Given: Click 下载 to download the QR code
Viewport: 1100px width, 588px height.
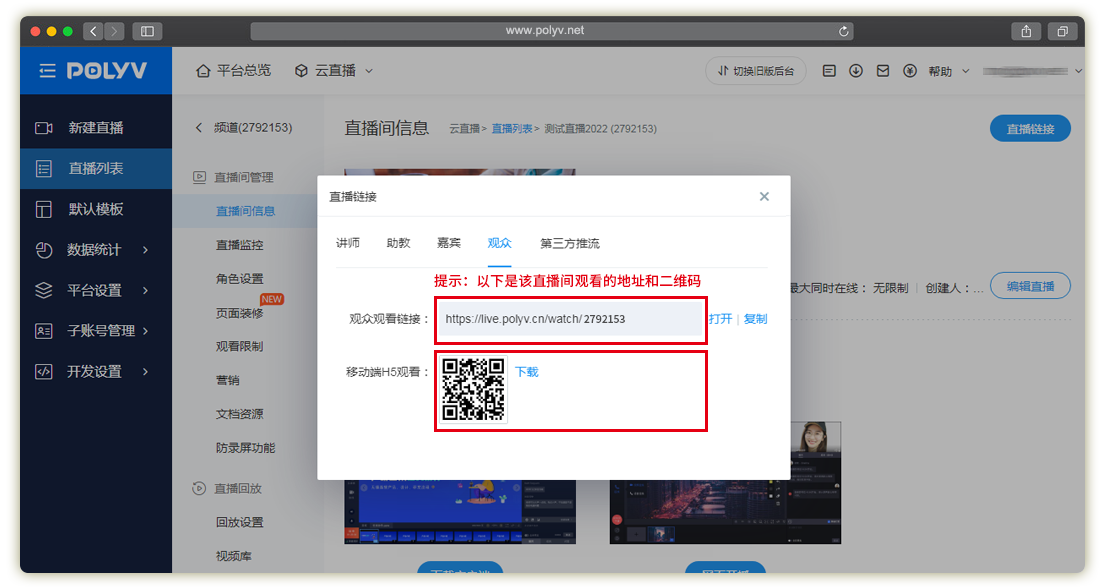Looking at the screenshot, I should tap(526, 372).
